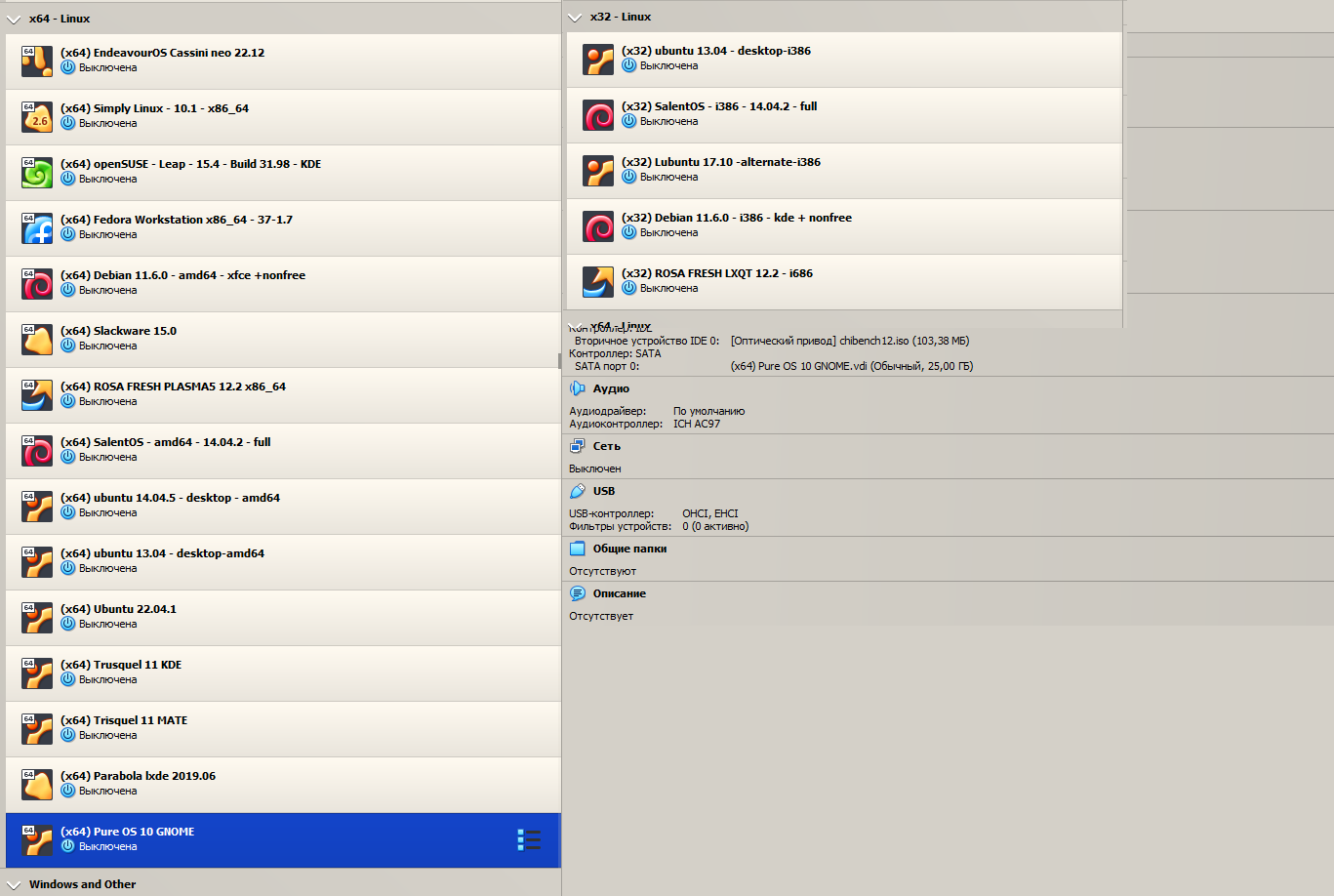Select the (x64) ubuntu 13.04 desktop-amd64 icon
Image resolution: width=1334 pixels, height=896 pixels.
coord(37,562)
